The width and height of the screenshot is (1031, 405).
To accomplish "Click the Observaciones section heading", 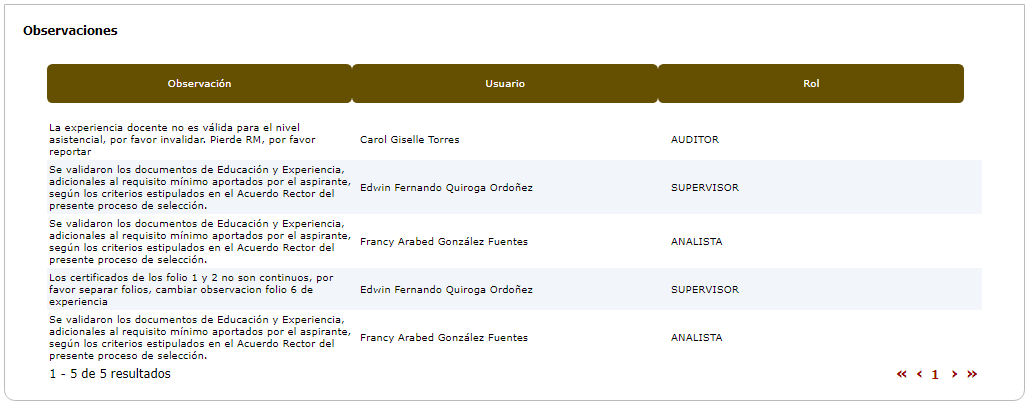I will tap(70, 31).
